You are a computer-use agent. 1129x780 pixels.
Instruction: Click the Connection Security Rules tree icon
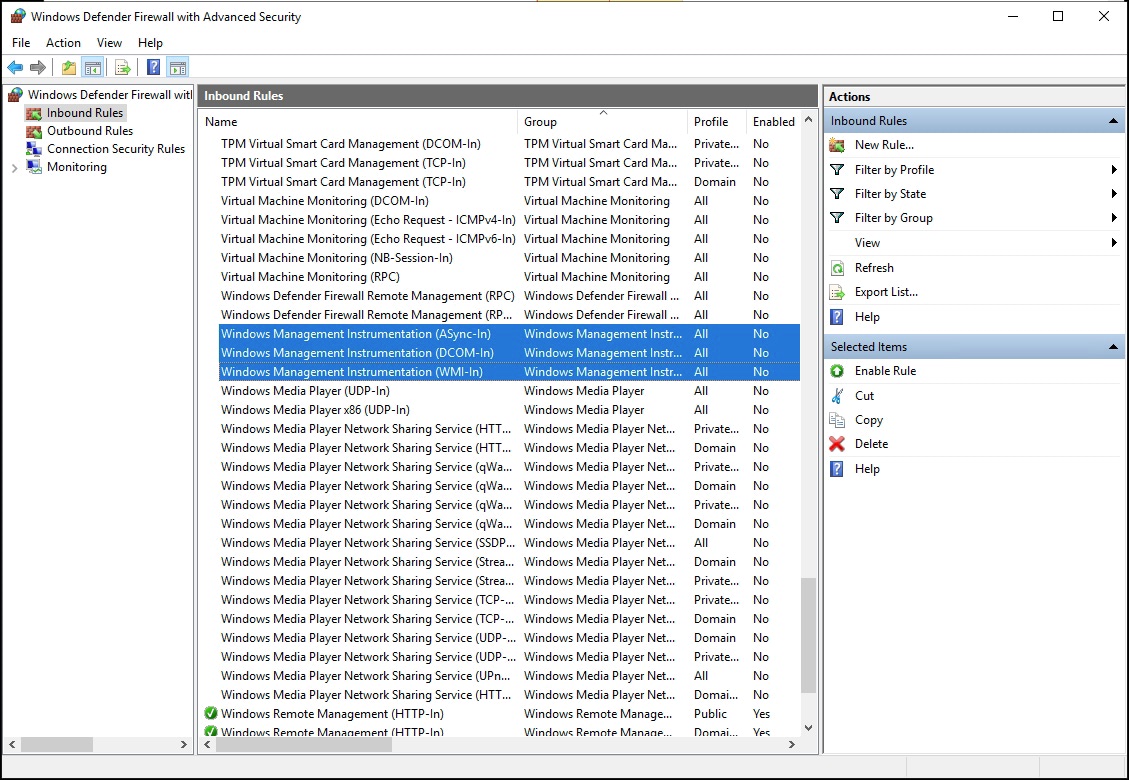point(34,149)
